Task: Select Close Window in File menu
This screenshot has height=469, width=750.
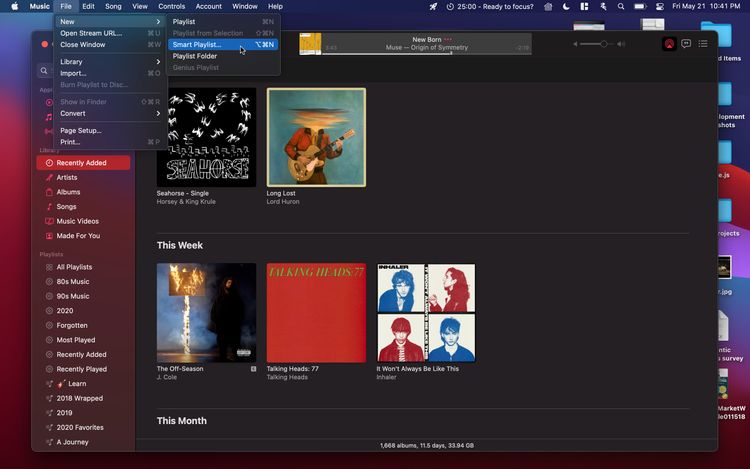Action: click(x=110, y=44)
